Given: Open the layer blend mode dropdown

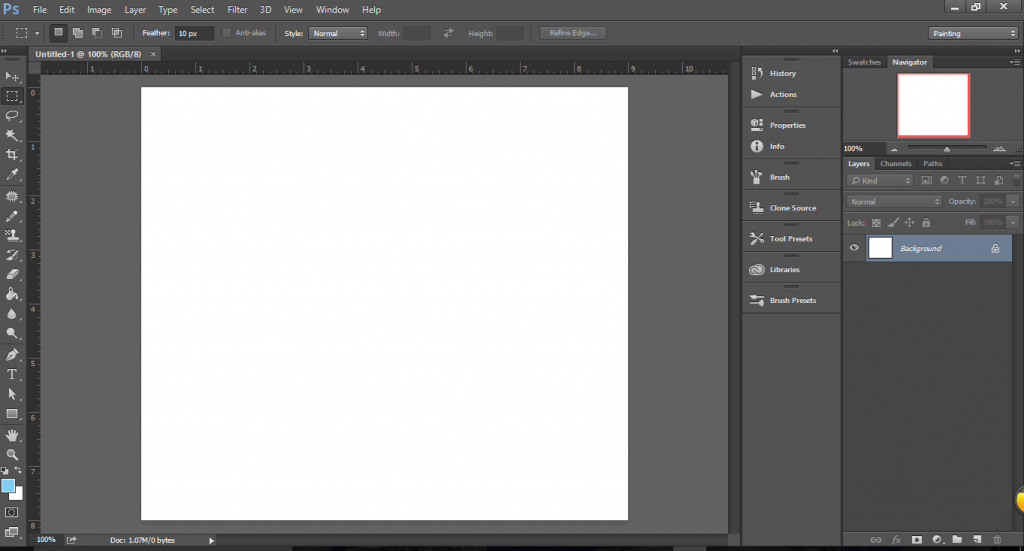Looking at the screenshot, I should (893, 202).
